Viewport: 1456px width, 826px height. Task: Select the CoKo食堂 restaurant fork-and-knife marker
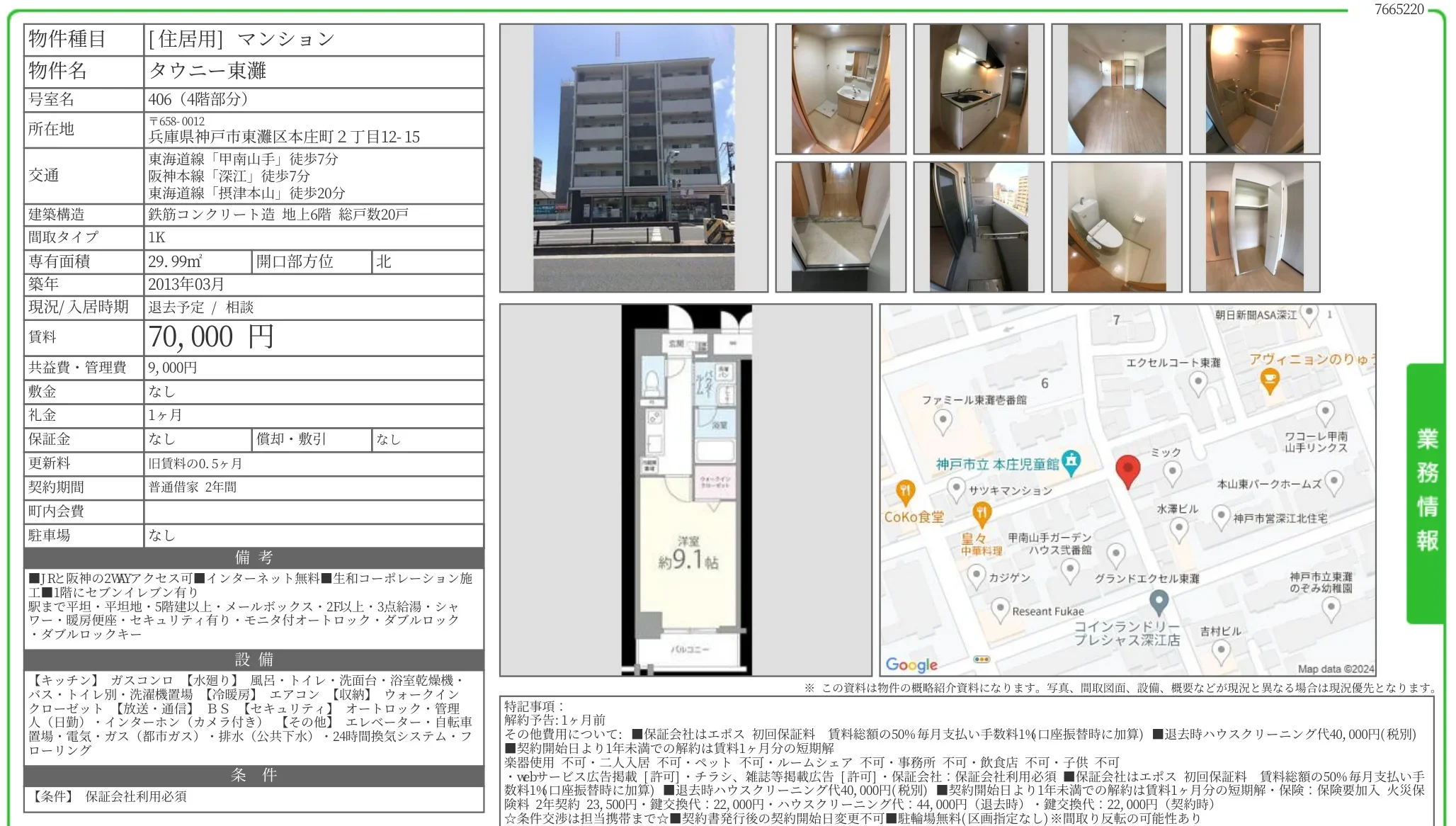(x=906, y=491)
